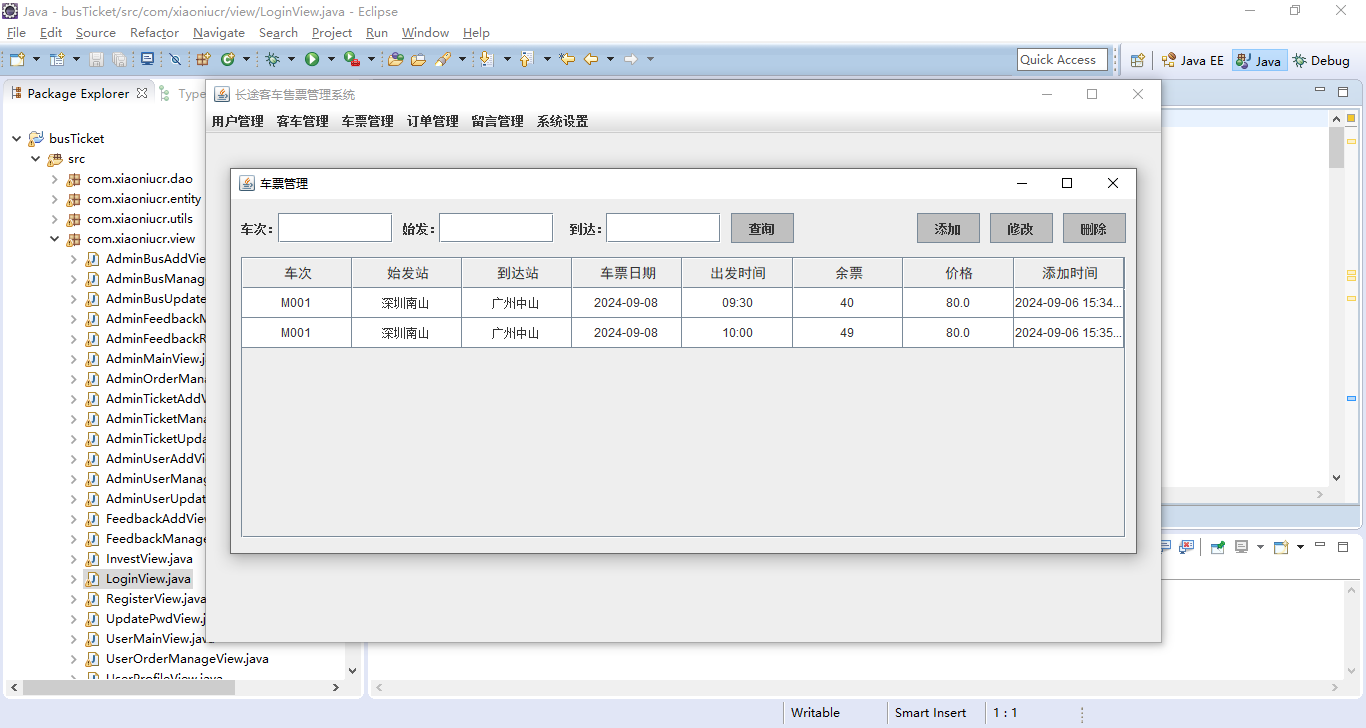
Task: Open the 客车管理 menu
Action: [x=303, y=122]
